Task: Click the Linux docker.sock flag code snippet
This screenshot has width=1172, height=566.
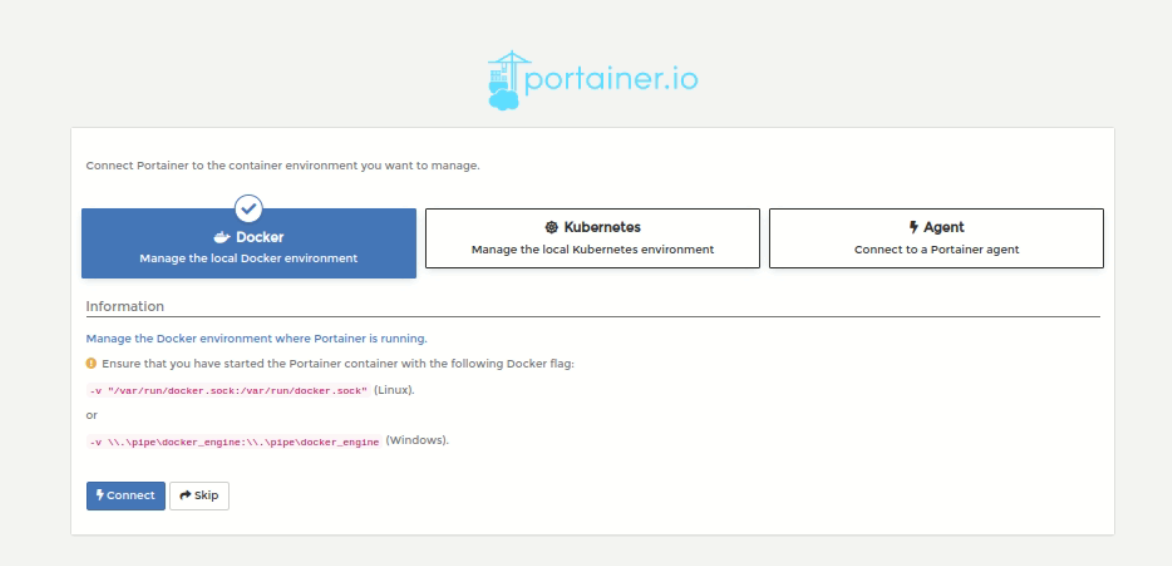Action: 228,390
